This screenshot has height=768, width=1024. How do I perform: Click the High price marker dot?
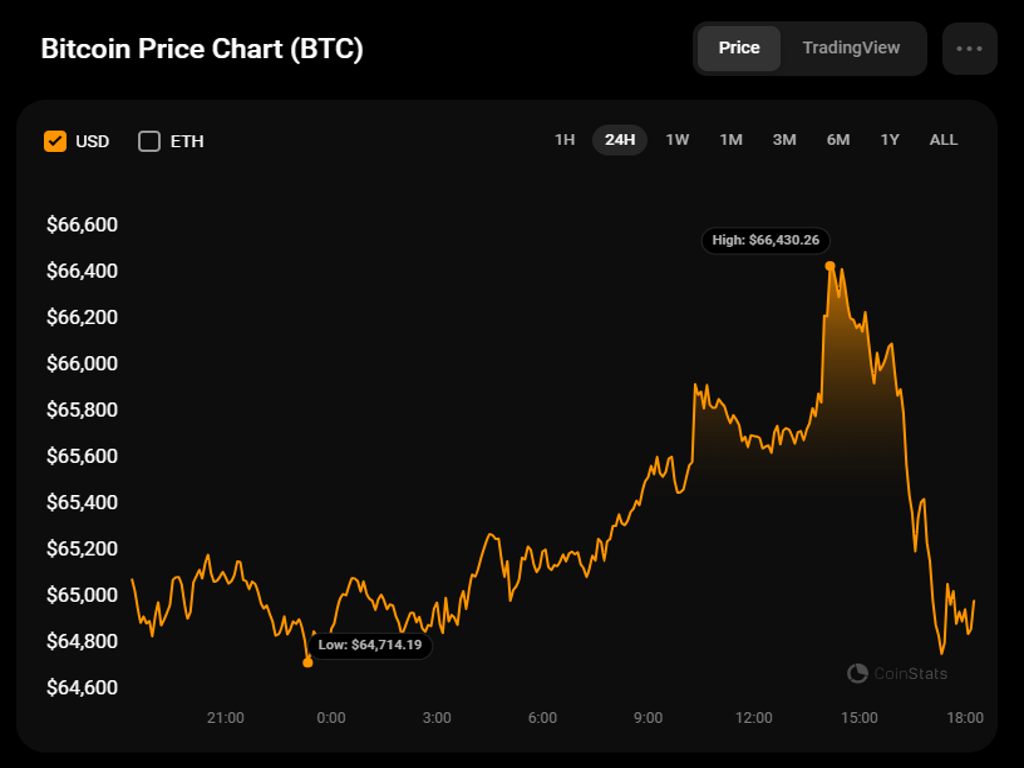tap(830, 266)
